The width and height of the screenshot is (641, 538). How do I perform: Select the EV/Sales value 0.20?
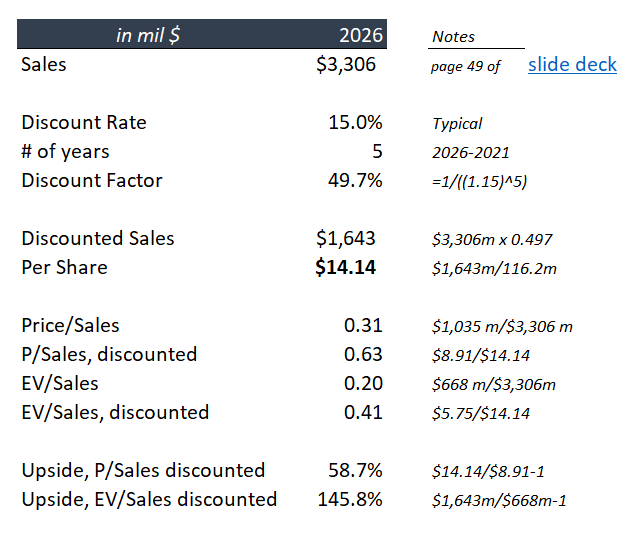(363, 383)
